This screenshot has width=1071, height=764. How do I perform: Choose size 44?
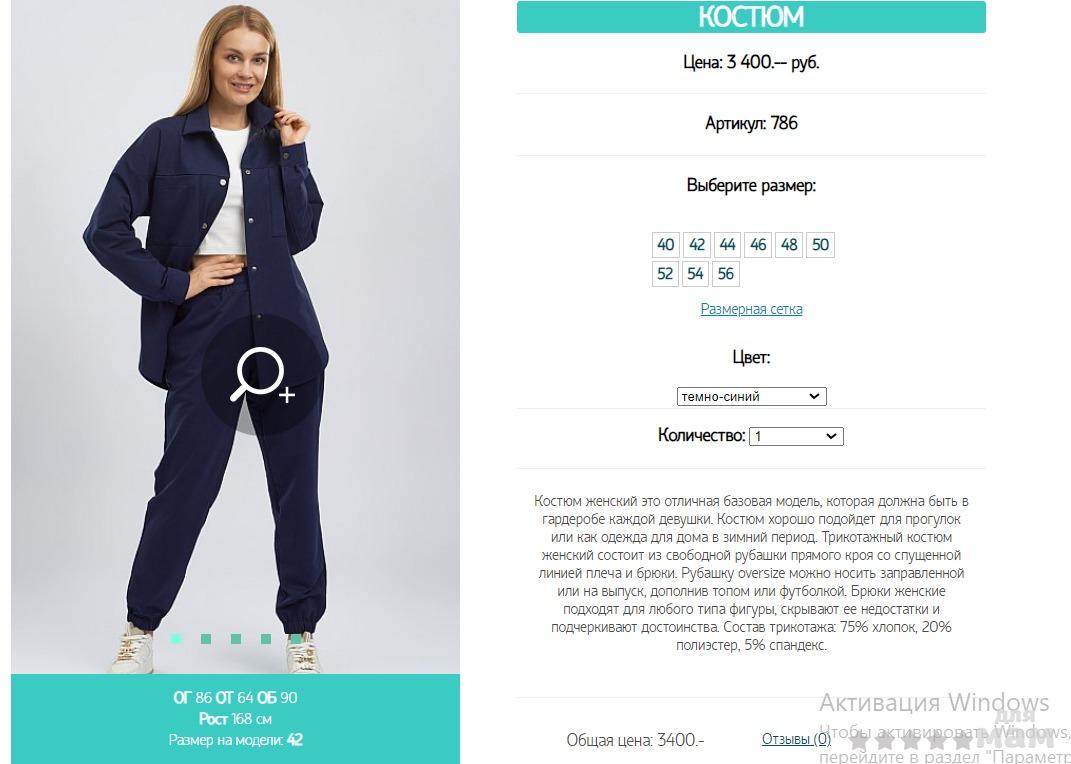pos(727,244)
